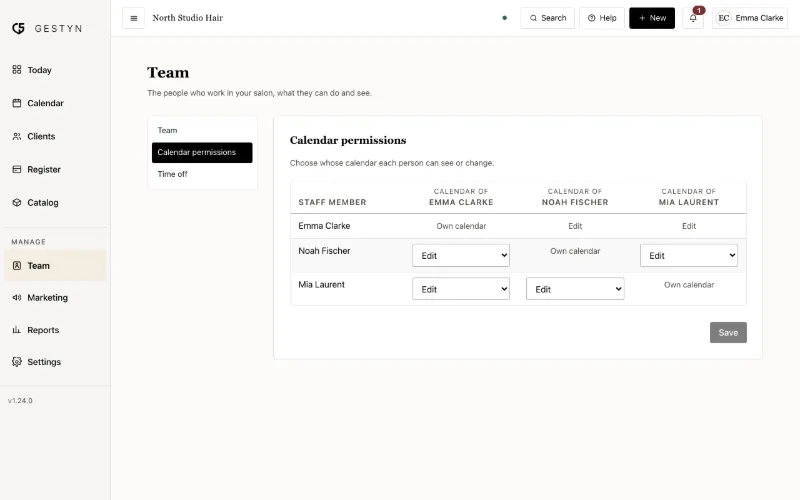Open Clients from sidebar
This screenshot has height=500, width=800.
coord(55,136)
